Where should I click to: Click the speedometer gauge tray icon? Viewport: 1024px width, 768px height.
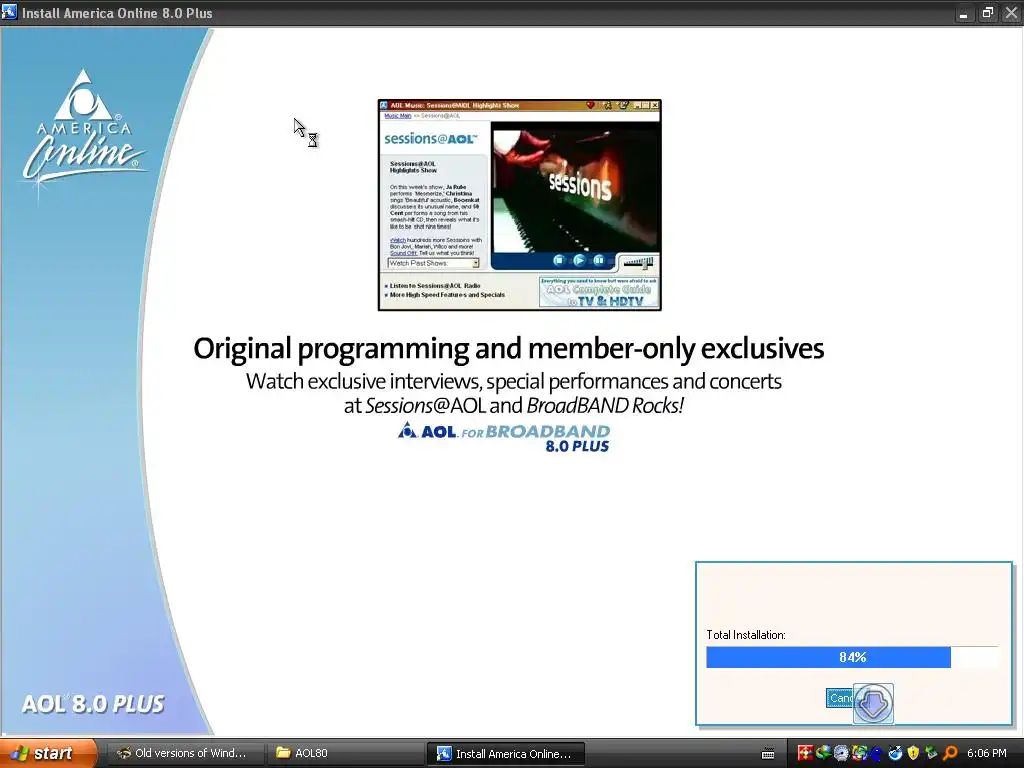point(841,753)
